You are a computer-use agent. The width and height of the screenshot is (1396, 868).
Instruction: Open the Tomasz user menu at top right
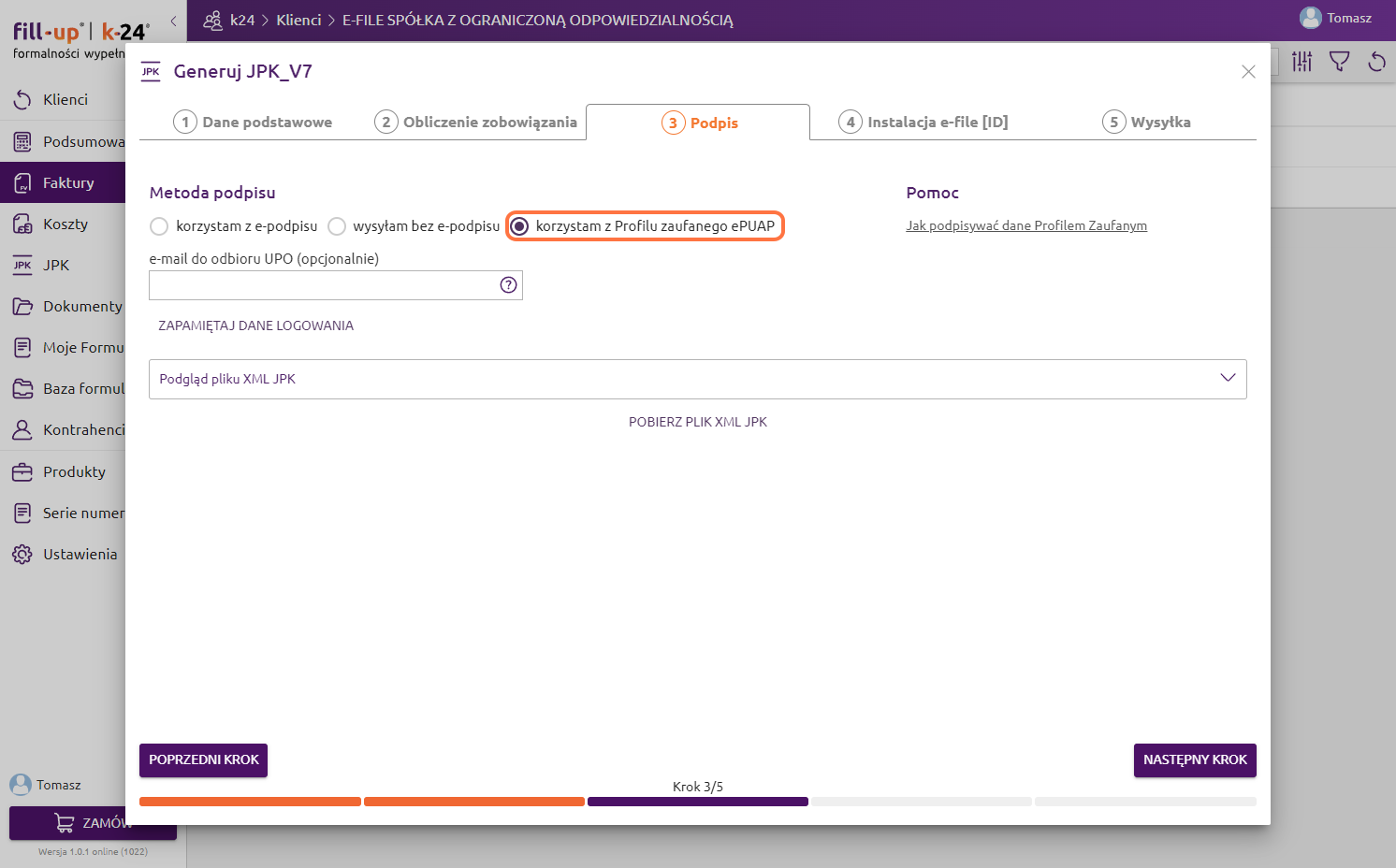(x=1336, y=19)
